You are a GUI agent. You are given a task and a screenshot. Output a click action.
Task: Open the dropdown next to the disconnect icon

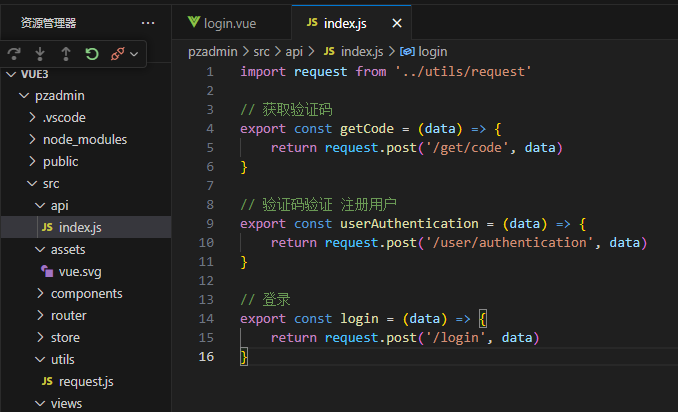point(134,54)
